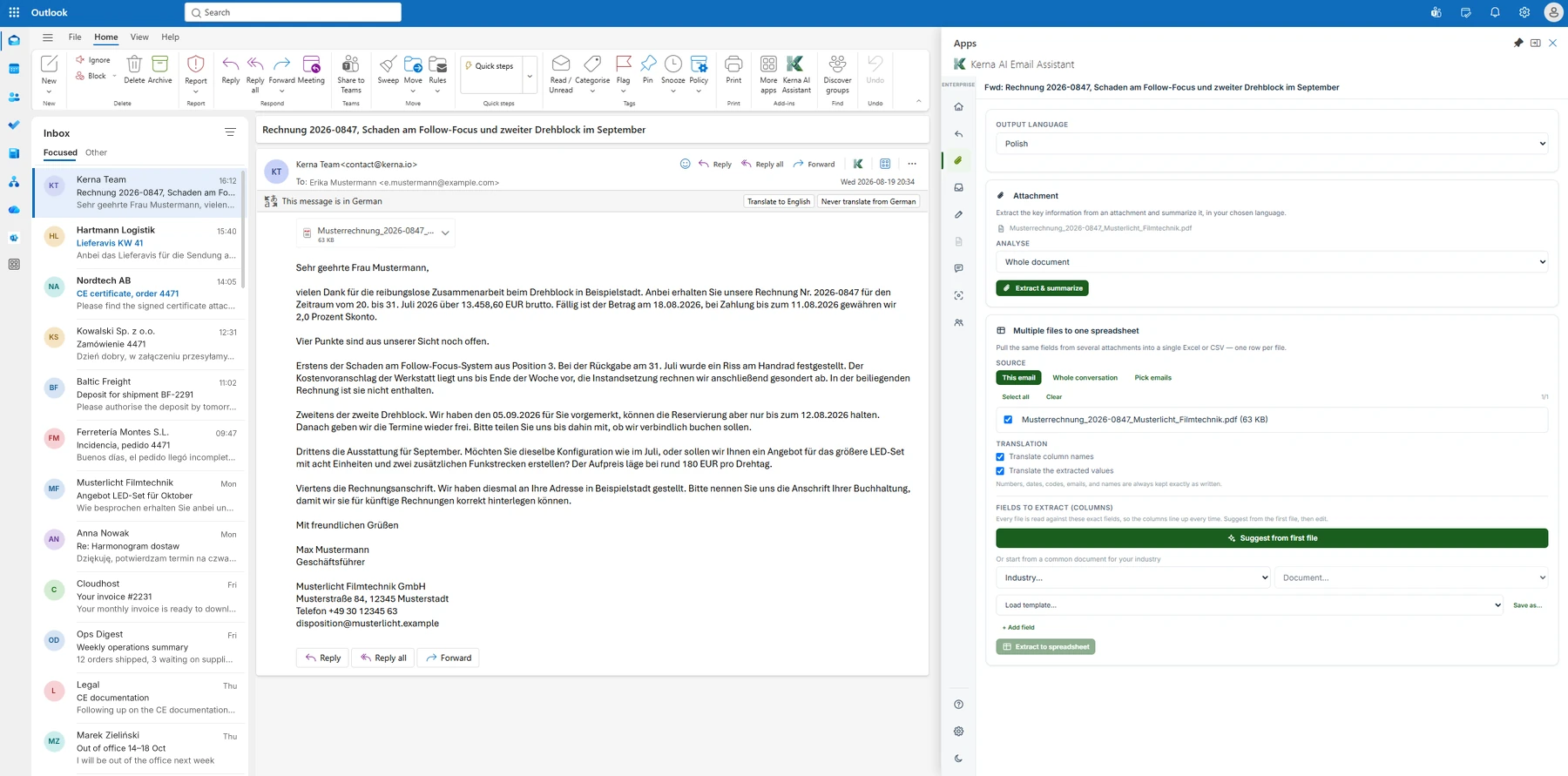Viewport: 1568px width, 776px height.
Task: Uncheck the Musterrechnung PDF file checkbox
Action: [x=1008, y=420]
